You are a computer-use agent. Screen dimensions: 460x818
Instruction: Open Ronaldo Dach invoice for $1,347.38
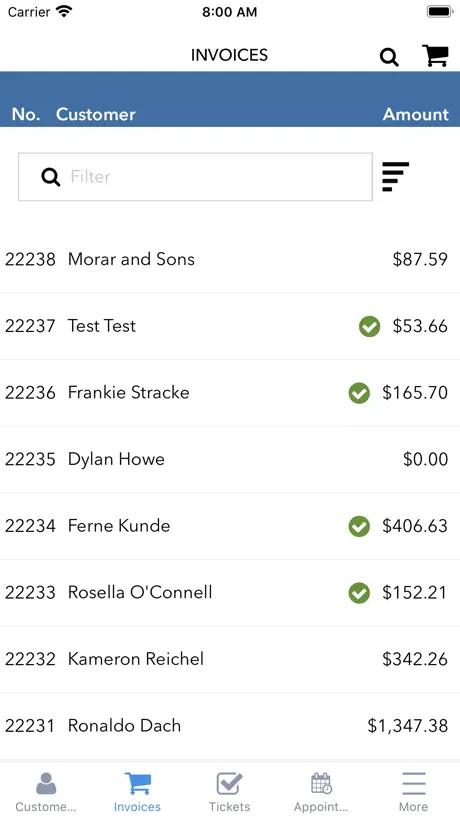tap(230, 726)
